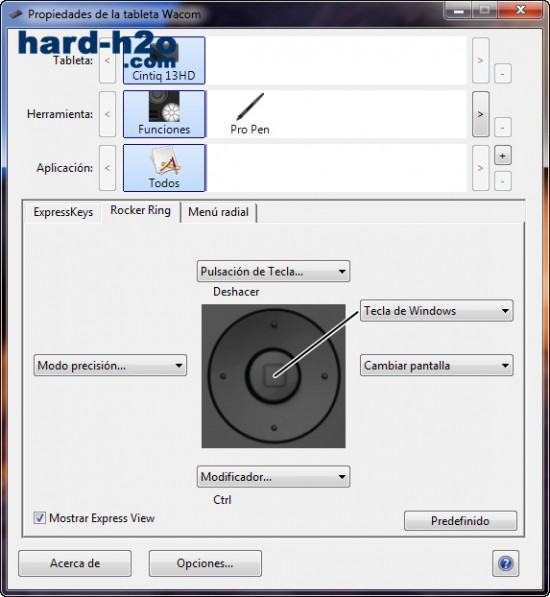550x597 pixels.
Task: Click the right dot of the Rocker Ring
Action: 325,376
